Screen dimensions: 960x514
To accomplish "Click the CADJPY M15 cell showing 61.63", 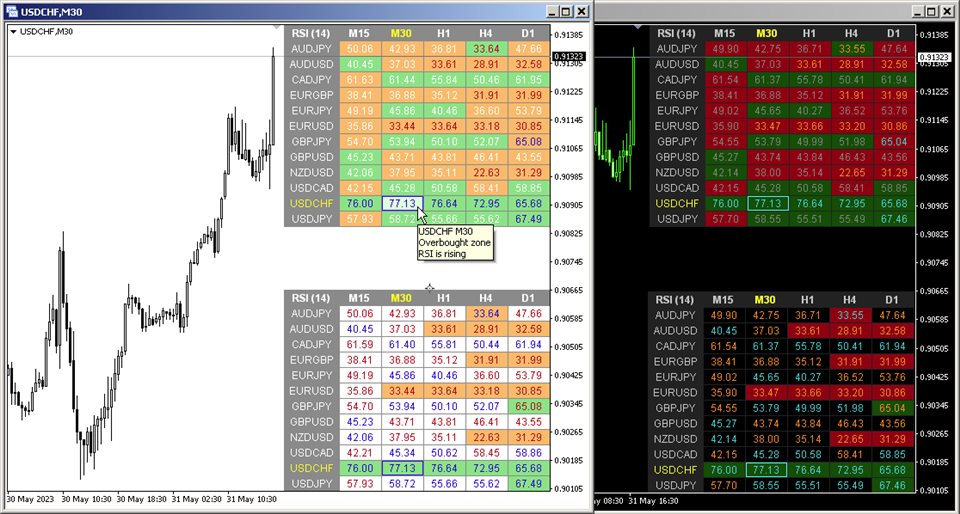I will click(x=359, y=80).
